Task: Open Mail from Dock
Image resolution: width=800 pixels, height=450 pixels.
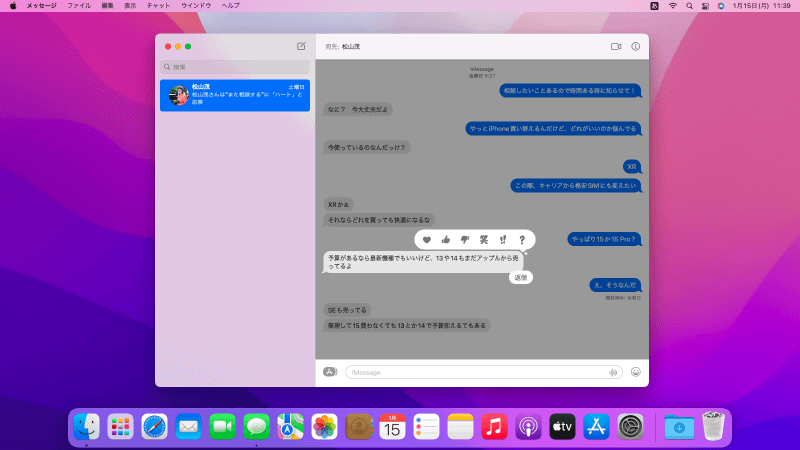Action: [188, 427]
